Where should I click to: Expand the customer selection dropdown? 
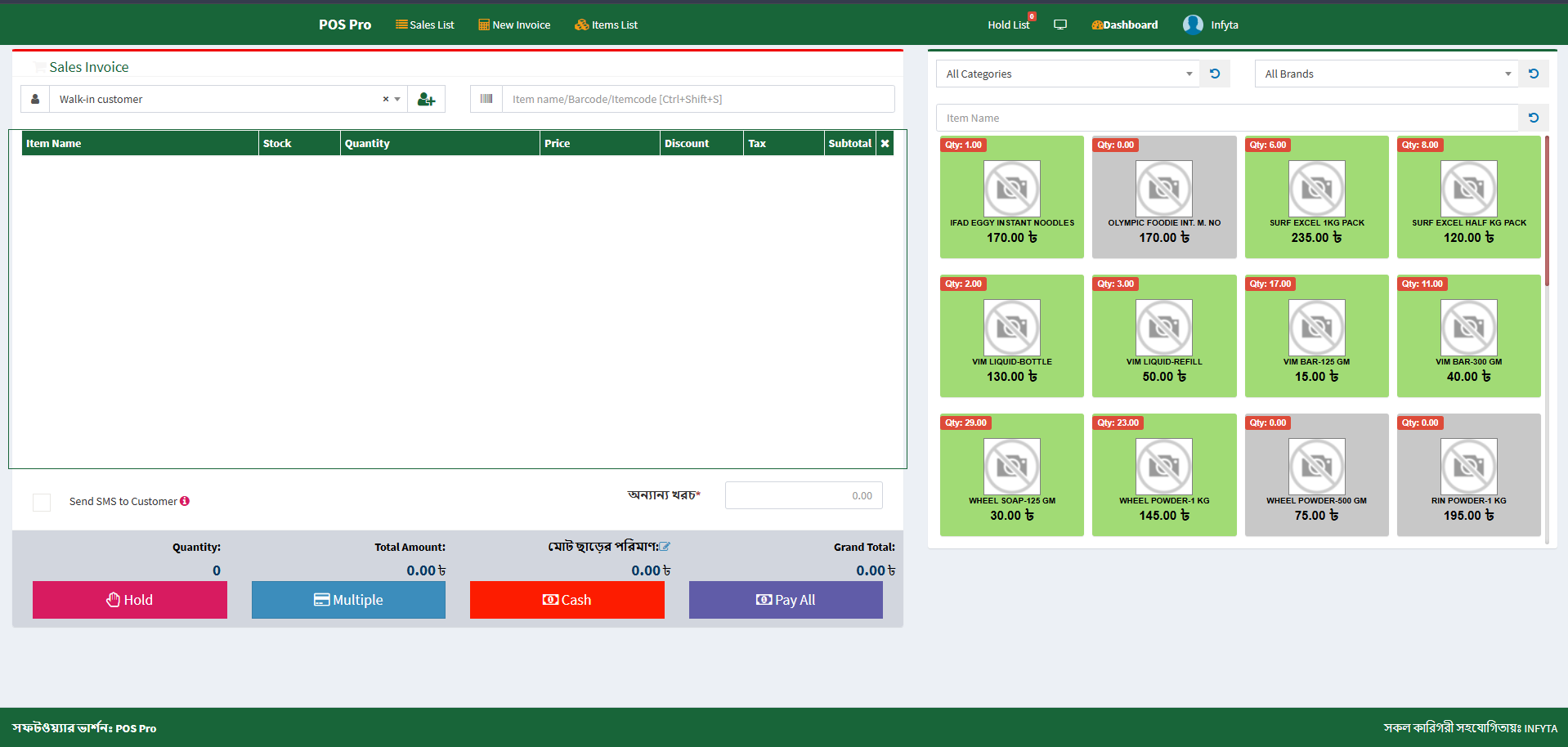(x=398, y=98)
